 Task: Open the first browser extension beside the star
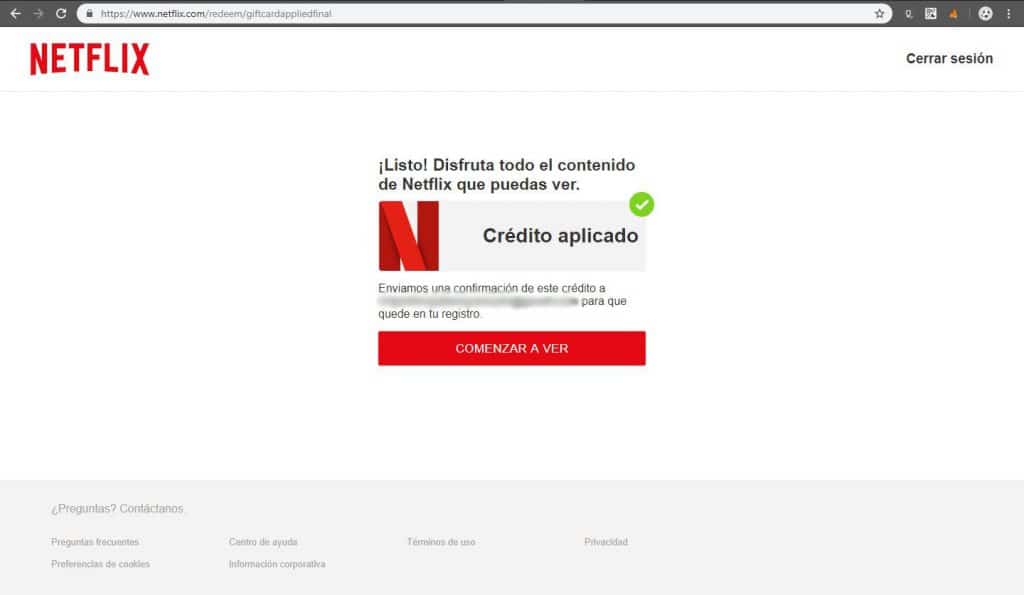tap(908, 14)
